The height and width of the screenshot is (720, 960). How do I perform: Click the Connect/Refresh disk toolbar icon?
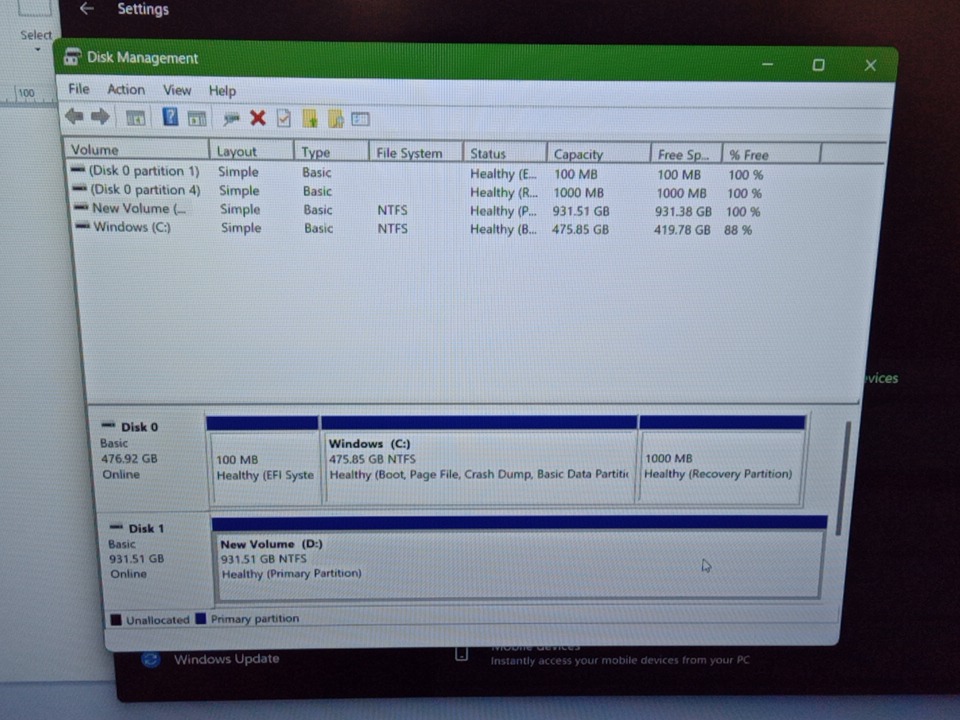click(x=231, y=118)
